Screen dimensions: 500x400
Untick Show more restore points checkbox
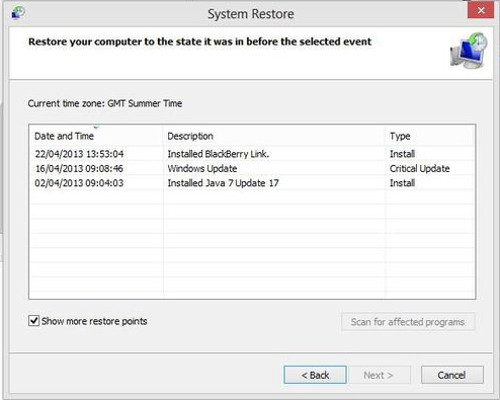[34, 321]
